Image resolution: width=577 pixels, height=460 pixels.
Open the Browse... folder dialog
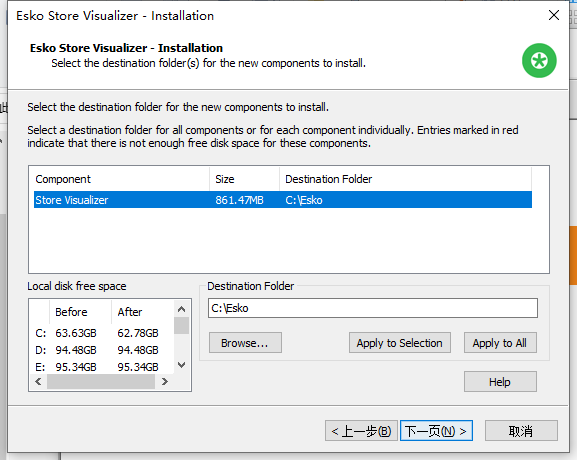coord(245,343)
